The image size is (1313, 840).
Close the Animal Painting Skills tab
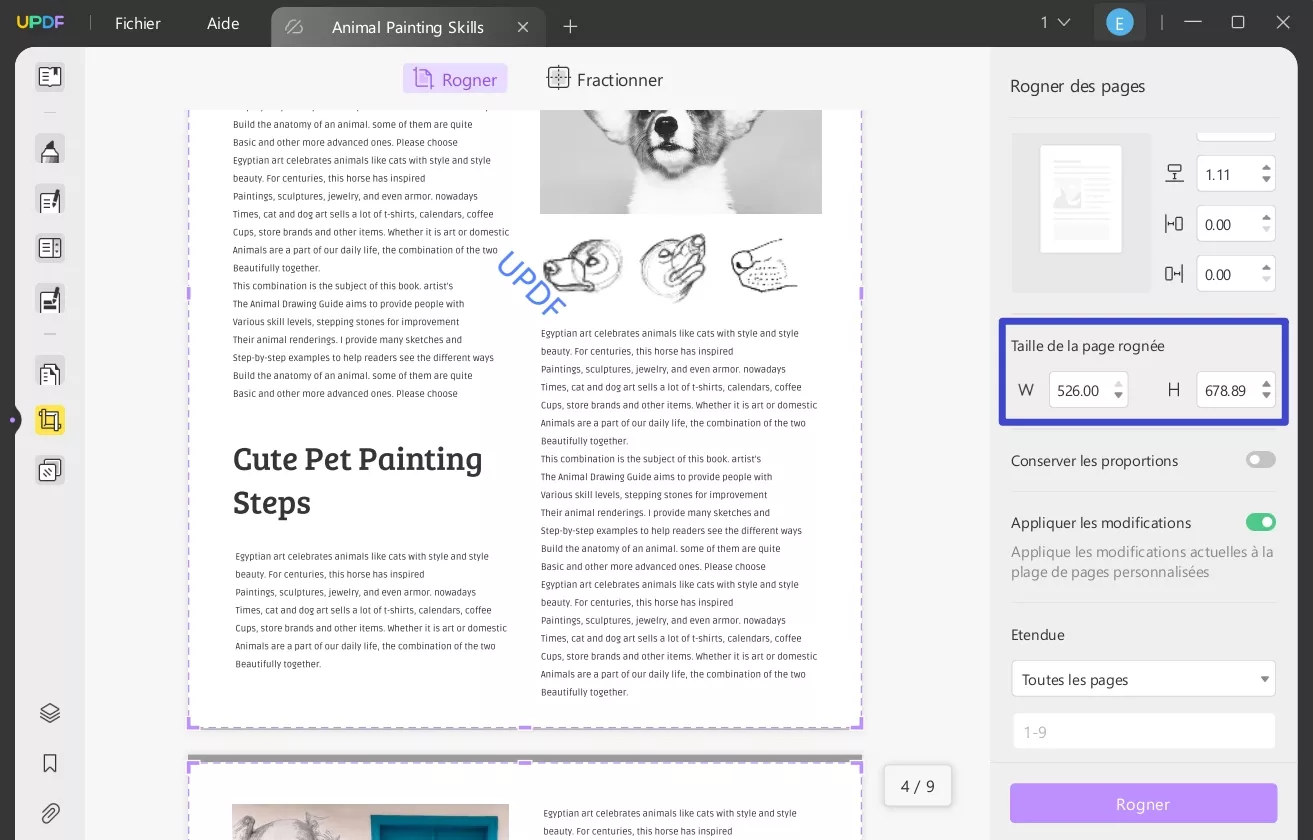pyautogui.click(x=522, y=27)
